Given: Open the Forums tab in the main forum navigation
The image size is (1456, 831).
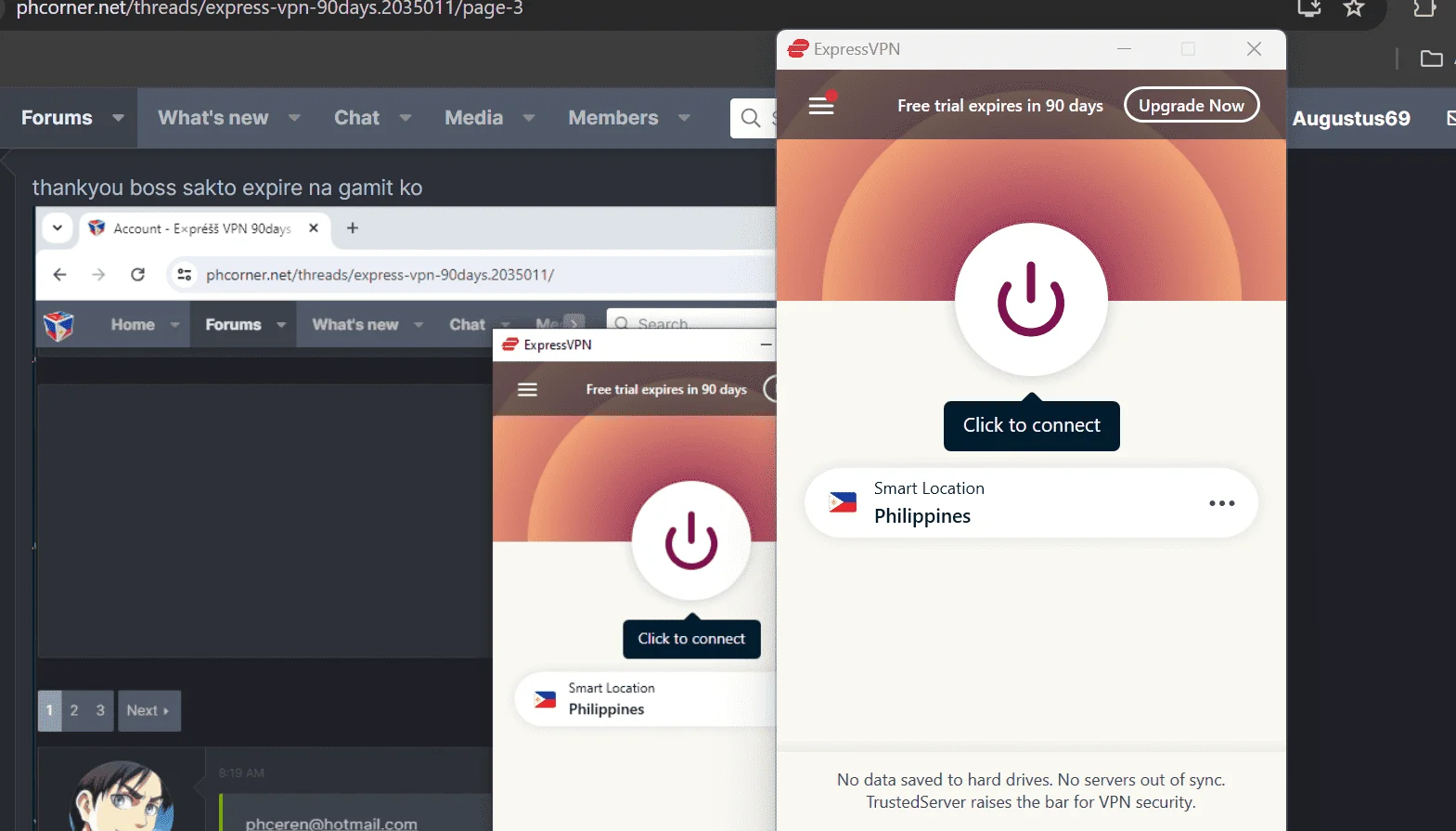Looking at the screenshot, I should pyautogui.click(x=57, y=118).
